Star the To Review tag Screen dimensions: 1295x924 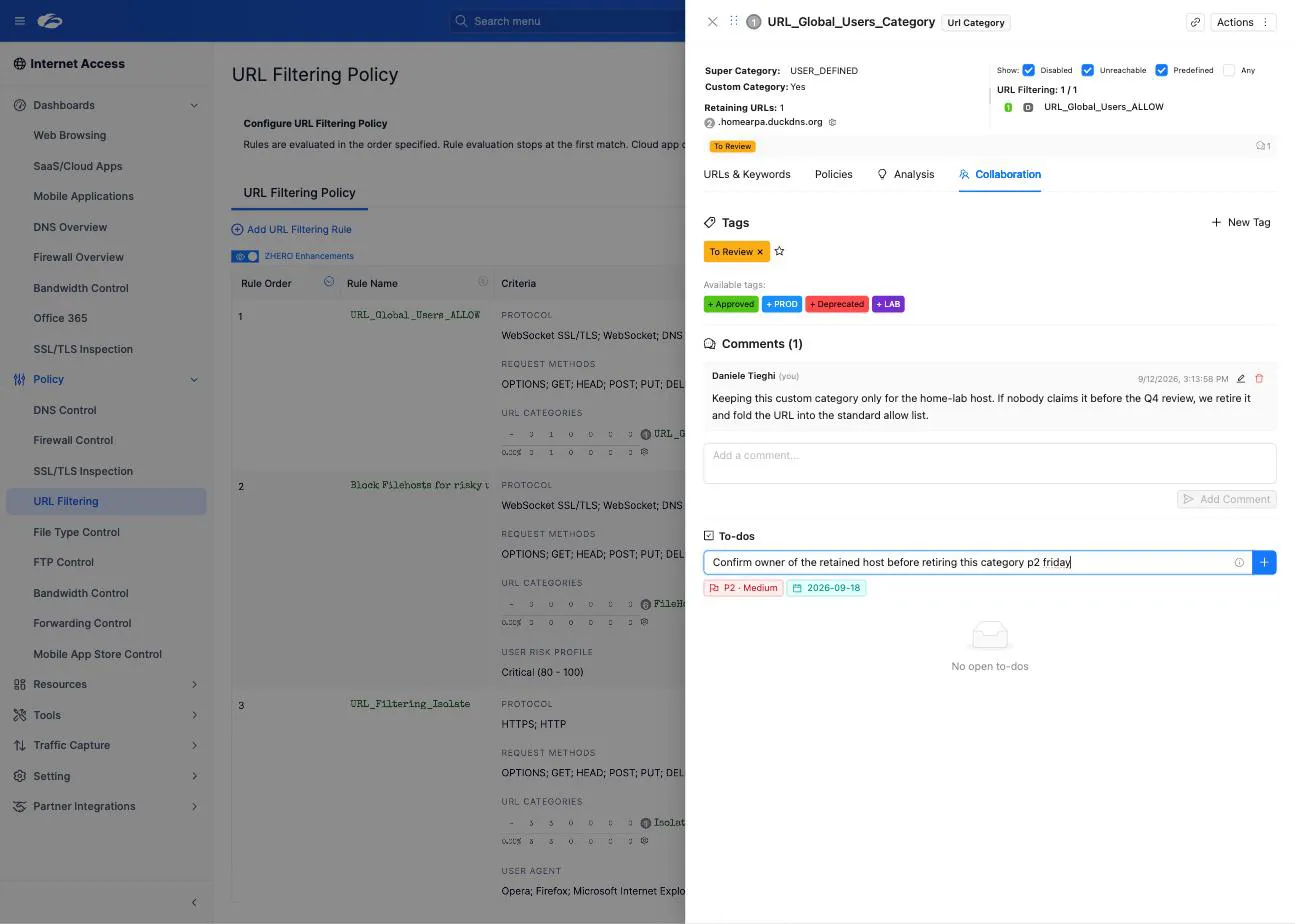(779, 251)
